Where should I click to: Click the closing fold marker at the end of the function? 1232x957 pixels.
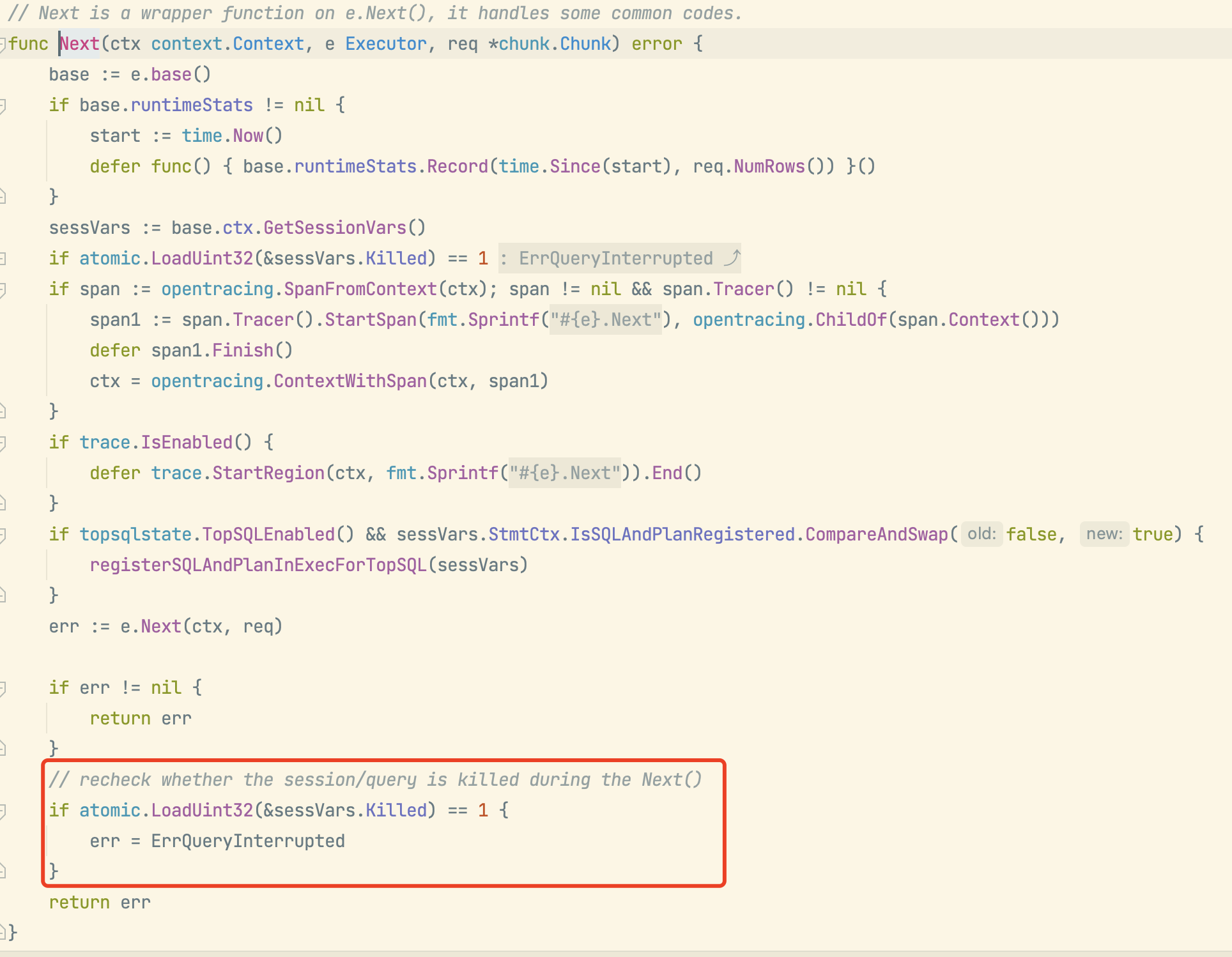[x=4, y=932]
